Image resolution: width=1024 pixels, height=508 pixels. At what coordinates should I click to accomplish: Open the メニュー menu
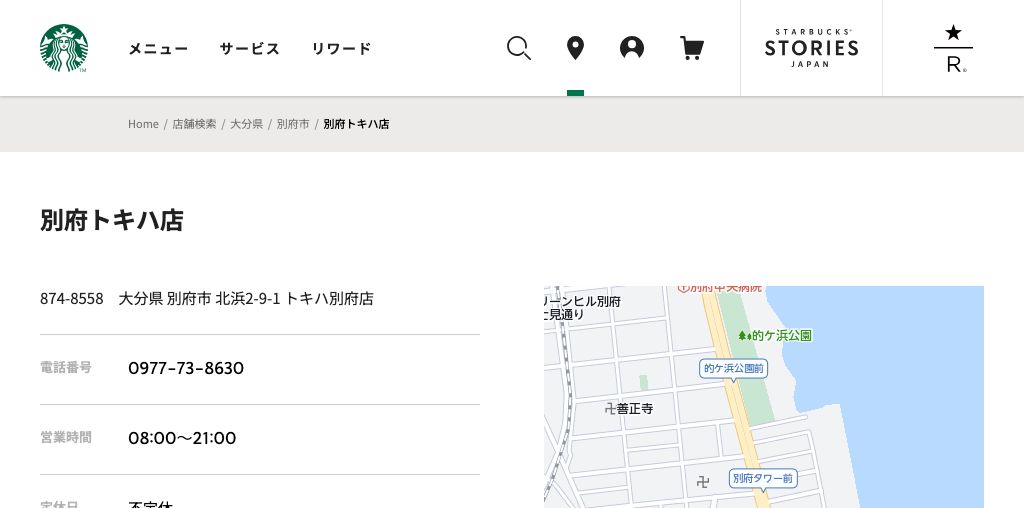coord(158,49)
